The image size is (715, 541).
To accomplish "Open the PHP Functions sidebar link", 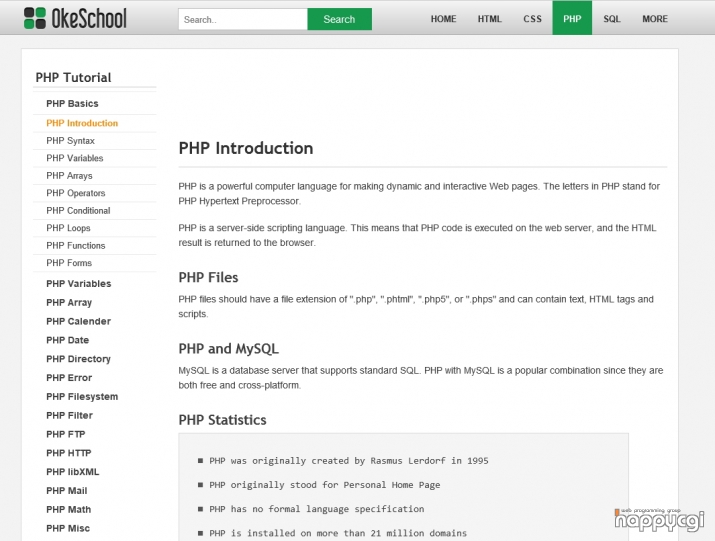I will coord(76,245).
